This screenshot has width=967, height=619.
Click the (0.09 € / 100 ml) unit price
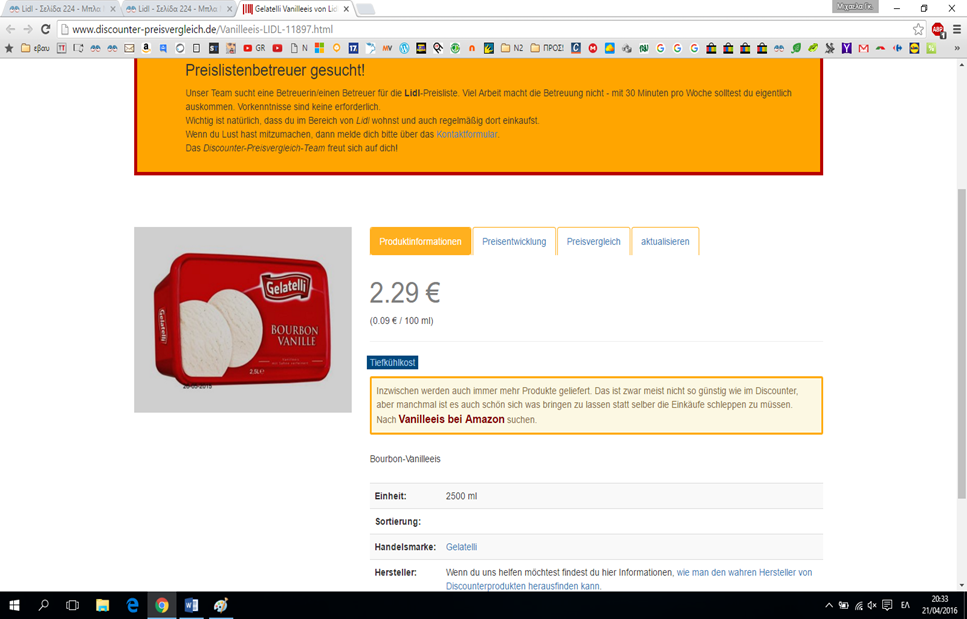pyautogui.click(x=401, y=321)
